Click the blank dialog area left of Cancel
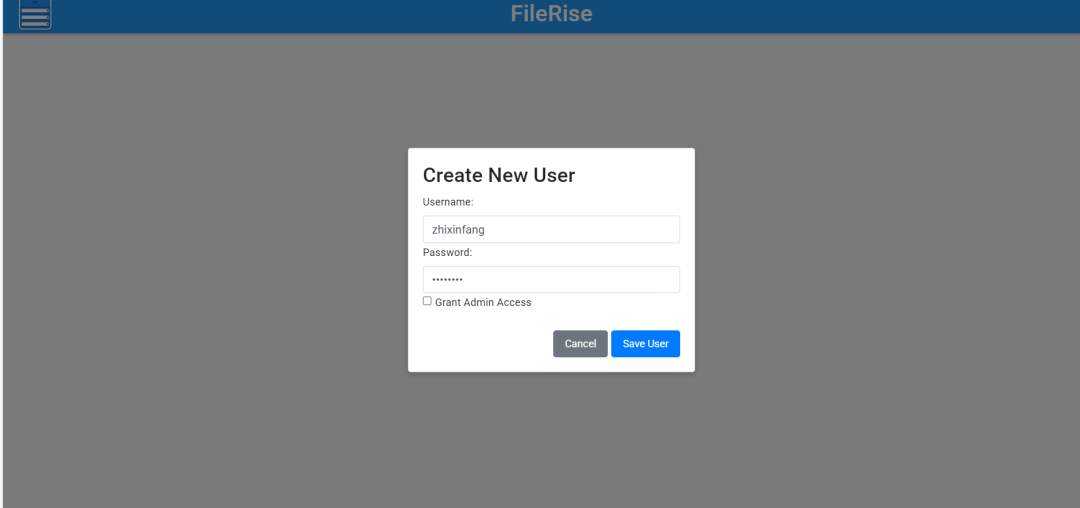Image resolution: width=1080 pixels, height=508 pixels. coord(480,344)
